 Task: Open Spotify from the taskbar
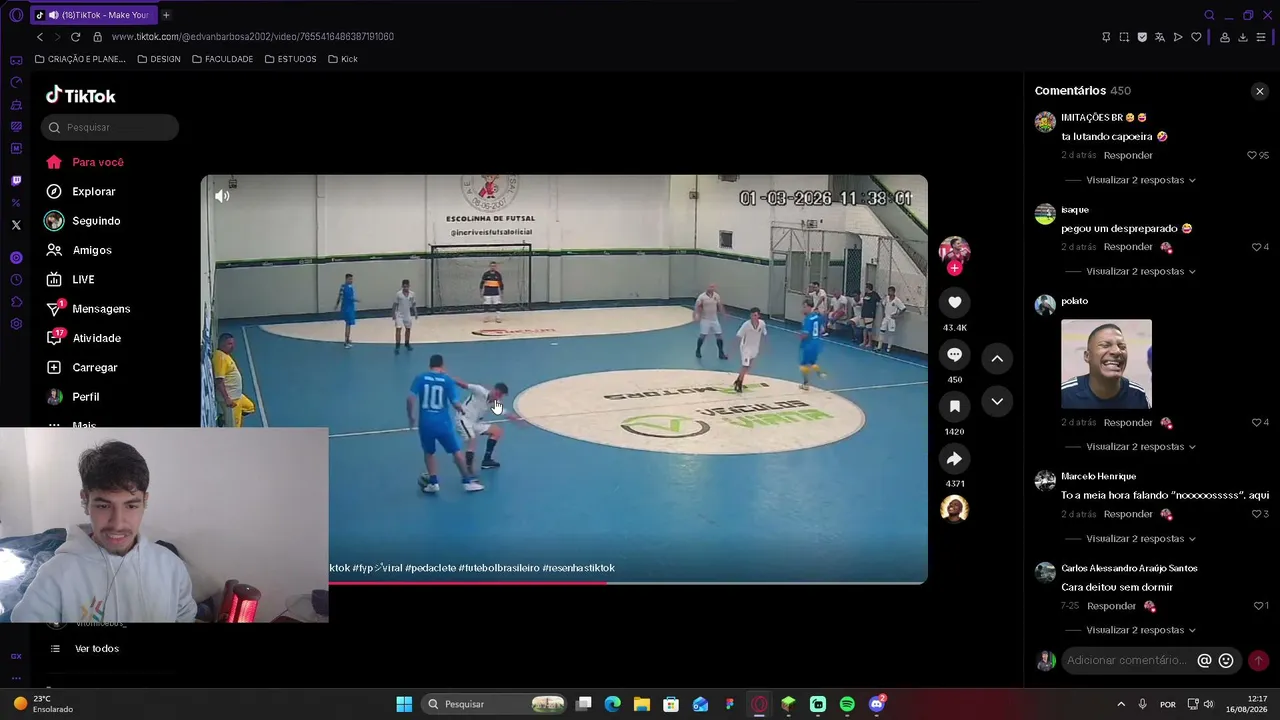(x=847, y=704)
